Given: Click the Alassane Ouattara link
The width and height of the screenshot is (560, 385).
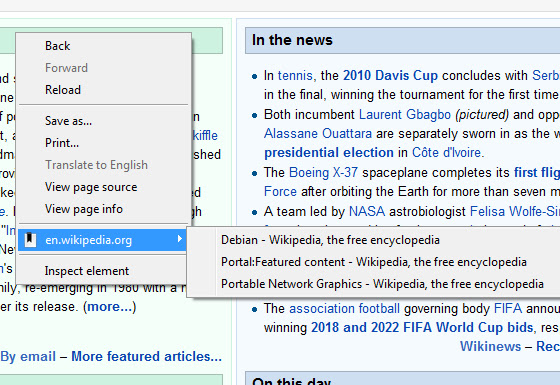Looking at the screenshot, I should coord(318,134).
